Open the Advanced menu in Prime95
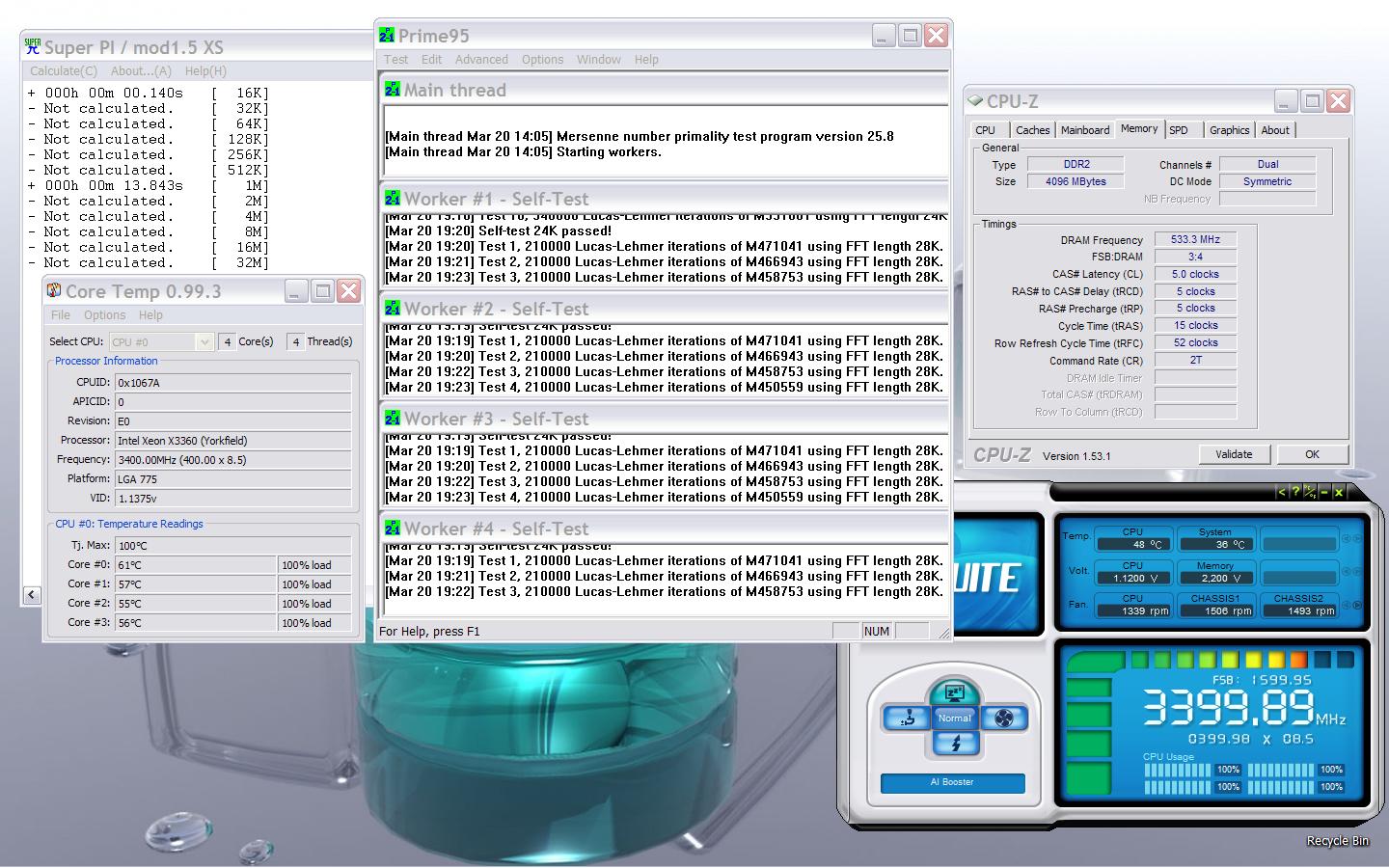This screenshot has width=1389, height=868. pyautogui.click(x=481, y=59)
